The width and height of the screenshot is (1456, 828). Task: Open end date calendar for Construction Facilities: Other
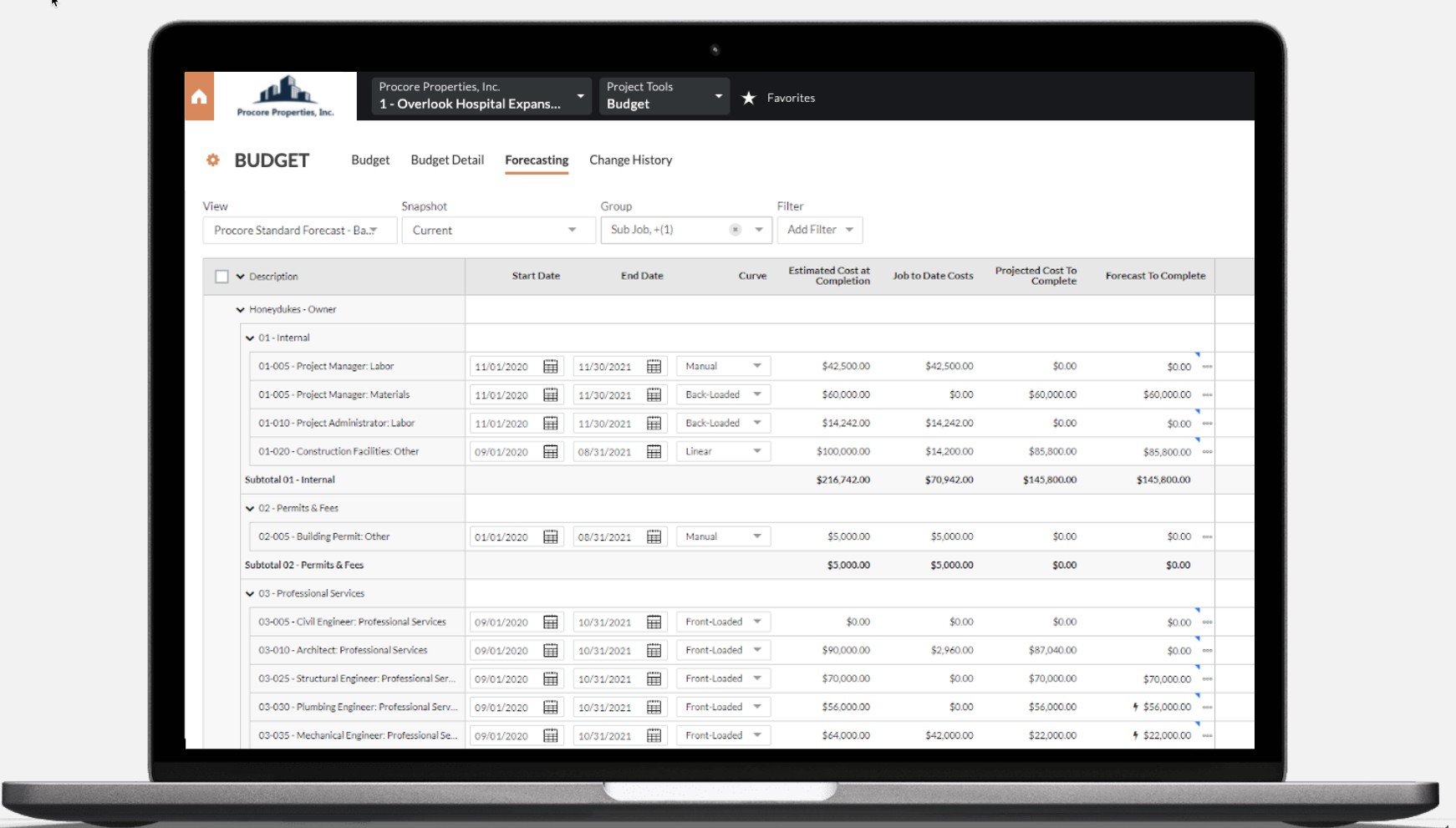click(x=654, y=451)
